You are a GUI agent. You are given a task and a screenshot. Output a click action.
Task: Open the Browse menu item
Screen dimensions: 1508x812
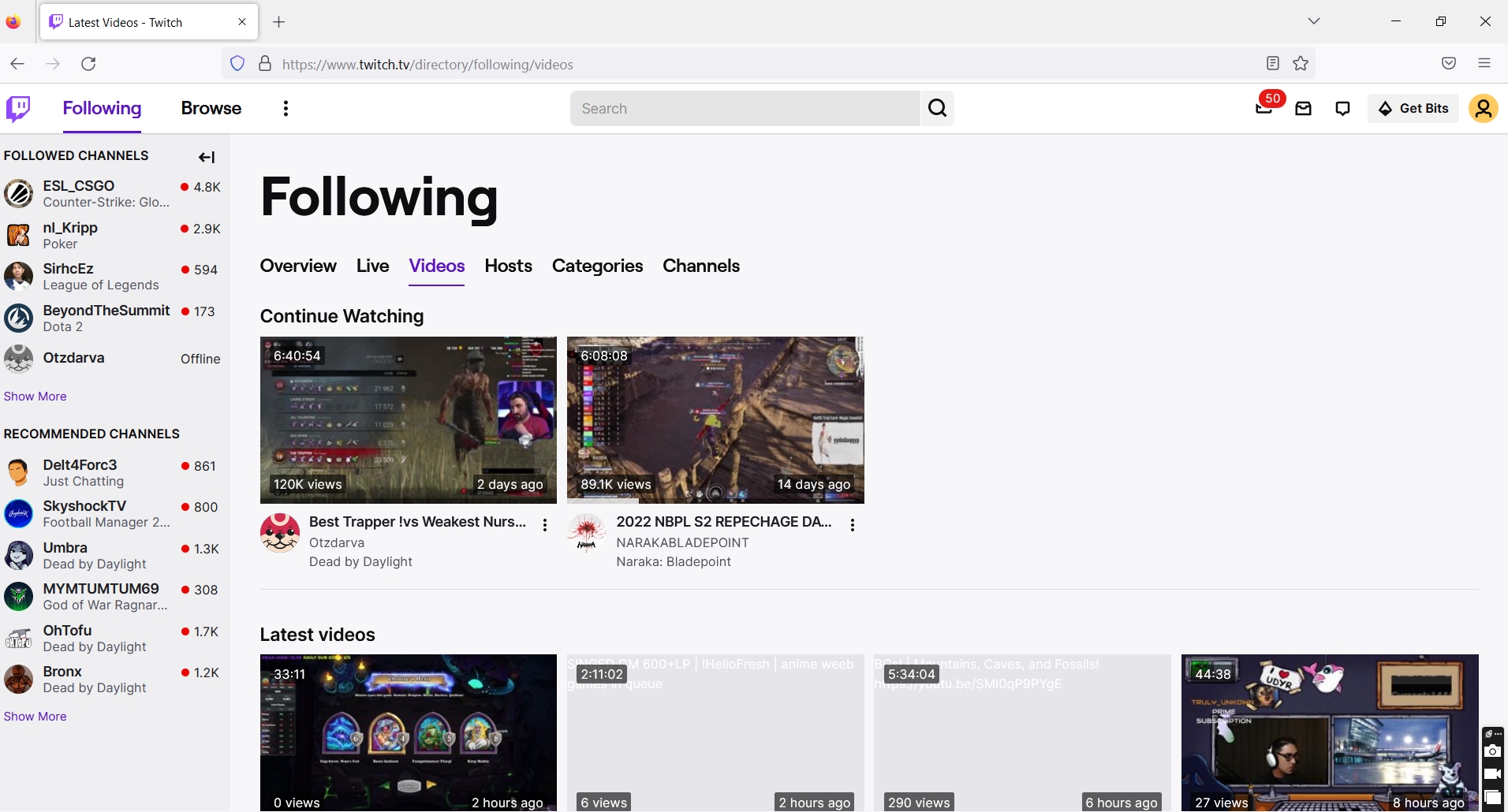[x=211, y=108]
